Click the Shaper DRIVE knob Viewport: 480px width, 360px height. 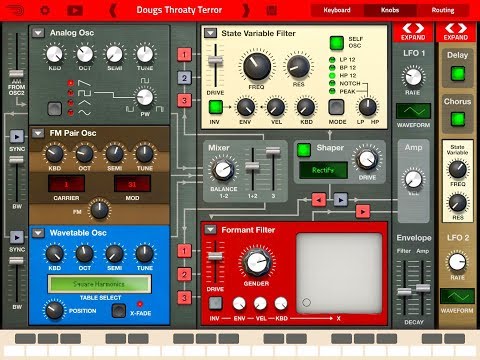(367, 159)
